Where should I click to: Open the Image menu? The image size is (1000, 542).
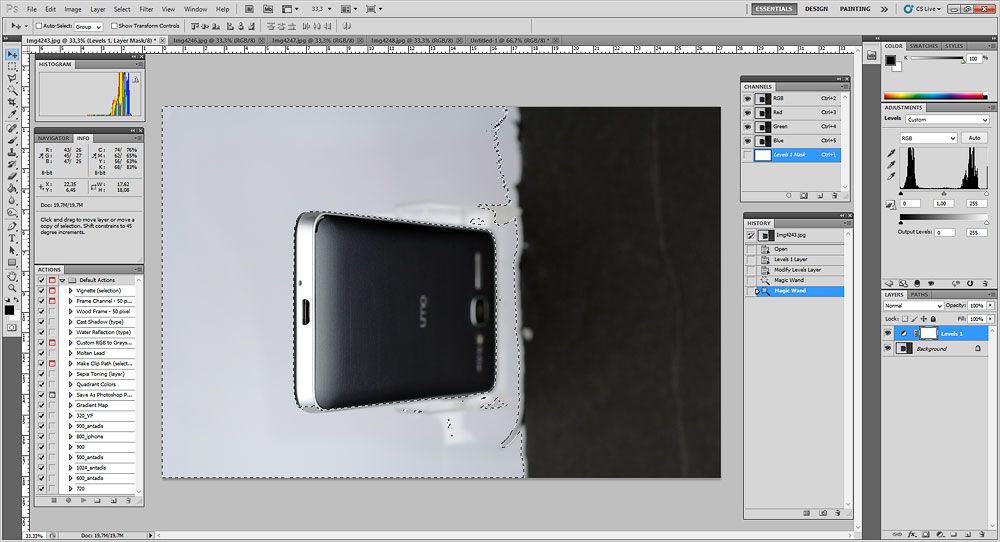73,10
